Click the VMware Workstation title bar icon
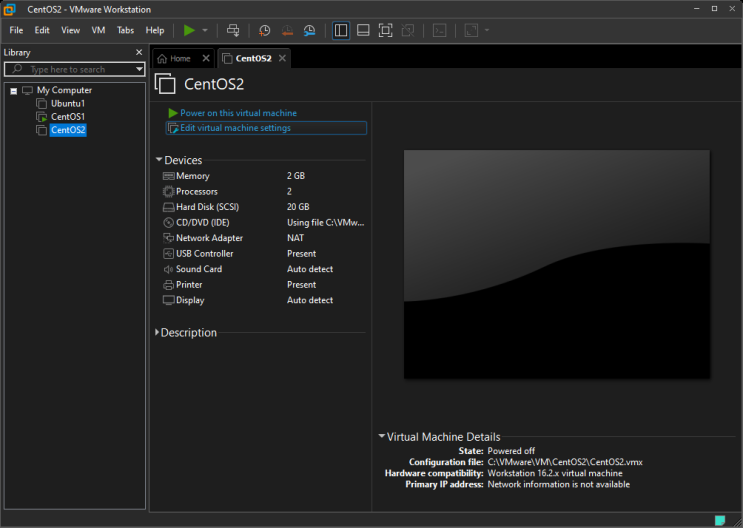Image resolution: width=743 pixels, height=528 pixels. (9, 9)
